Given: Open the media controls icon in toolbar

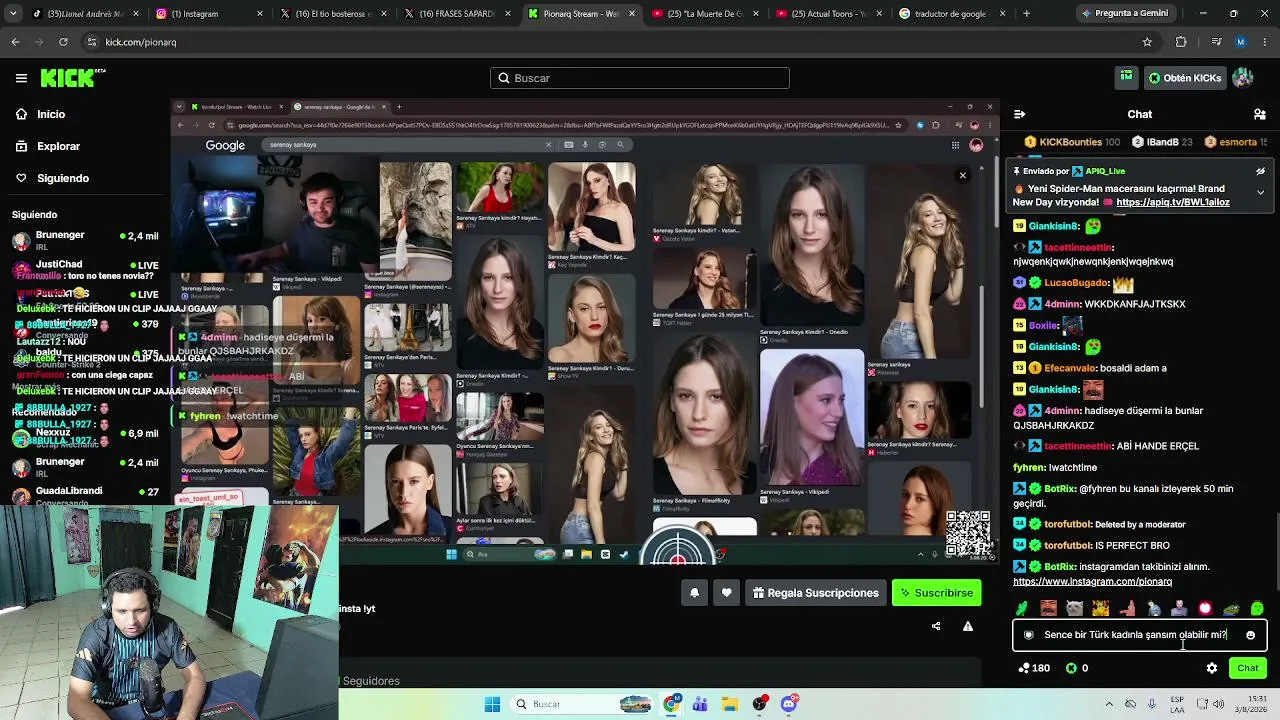Looking at the screenshot, I should (1216, 42).
